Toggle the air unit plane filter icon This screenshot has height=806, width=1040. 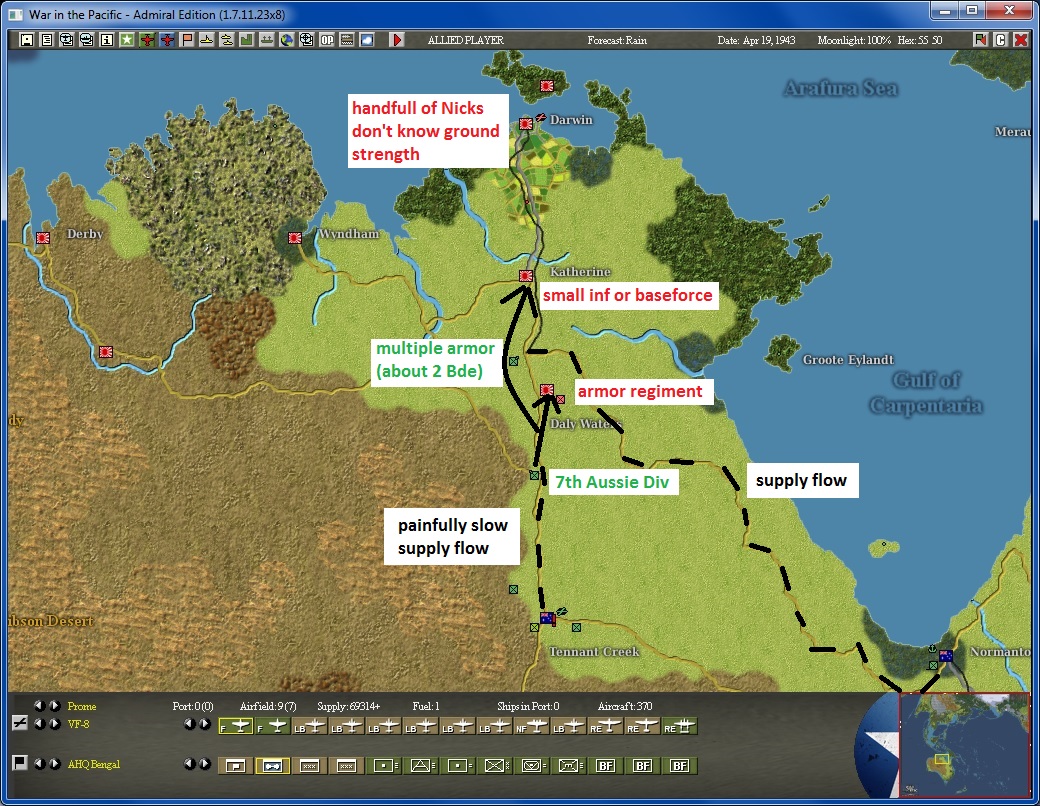point(20,724)
